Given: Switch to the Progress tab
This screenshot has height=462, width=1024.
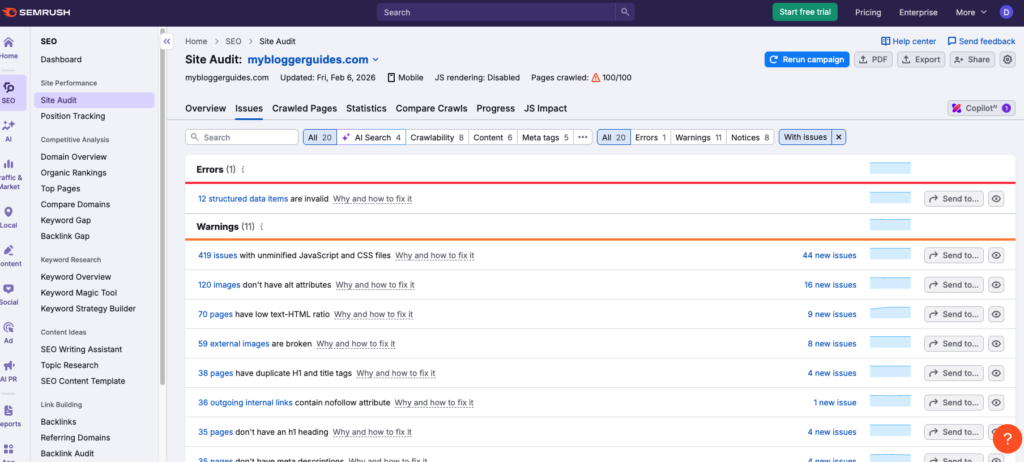Looking at the screenshot, I should pos(496,108).
